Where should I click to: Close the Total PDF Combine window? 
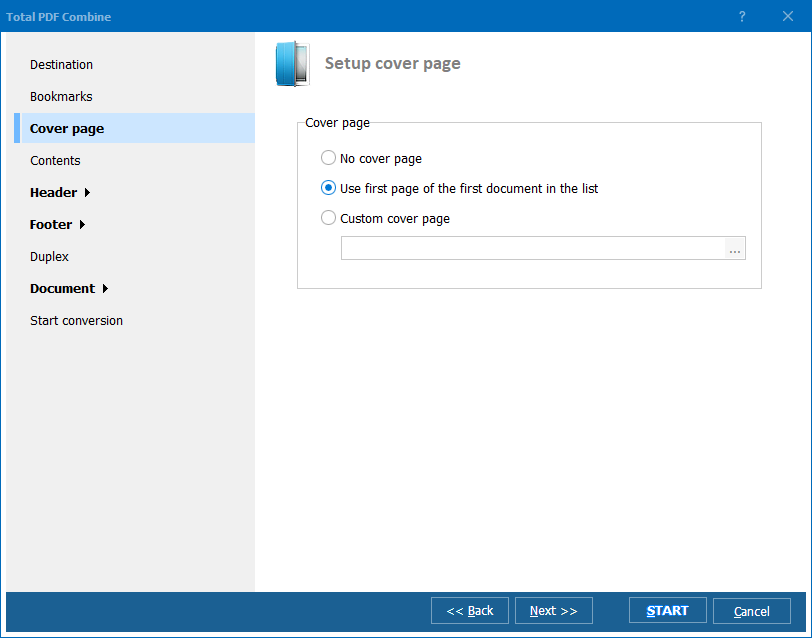pyautogui.click(x=788, y=17)
